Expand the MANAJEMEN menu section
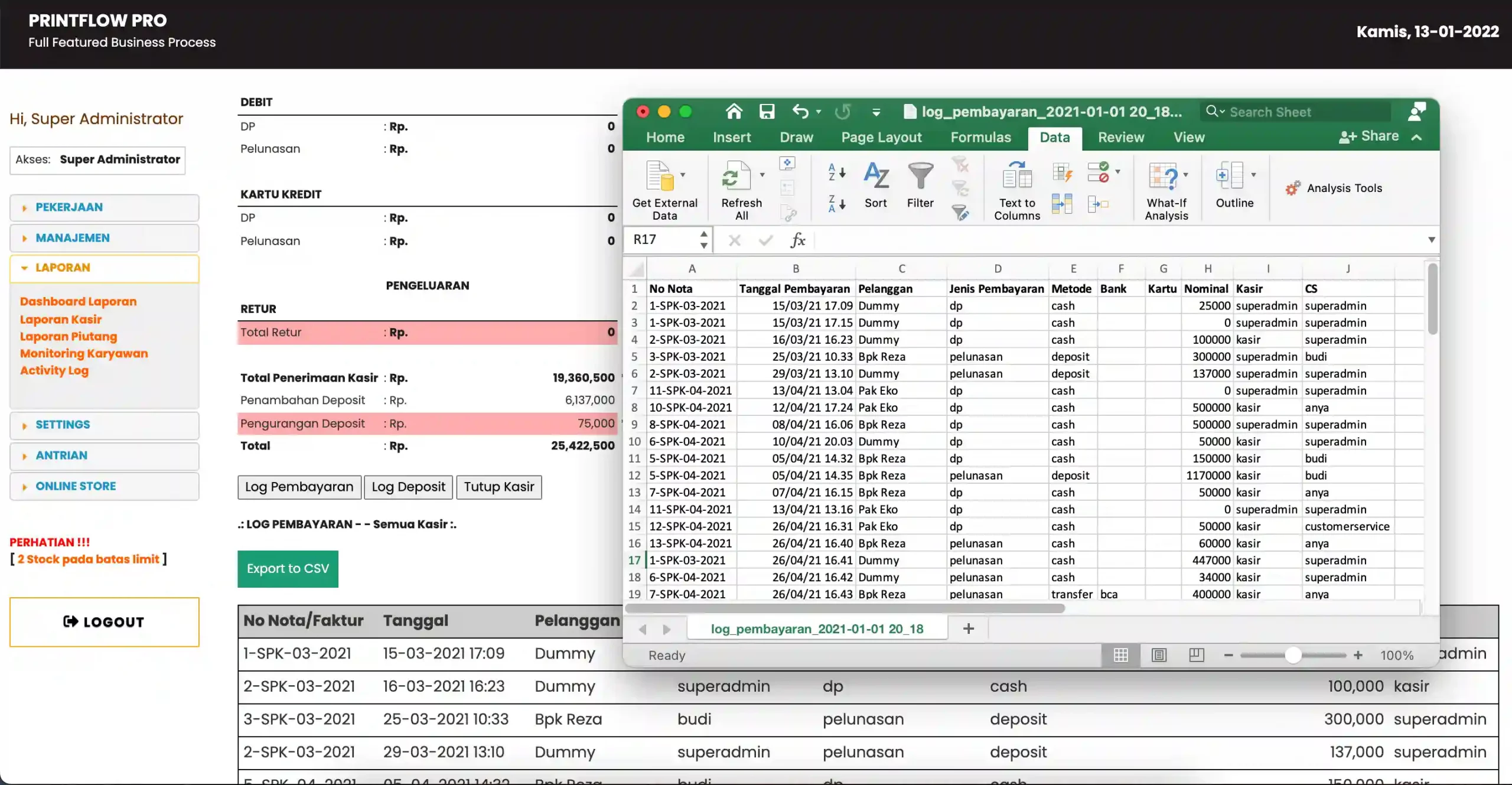The width and height of the screenshot is (1512, 785). pos(105,238)
